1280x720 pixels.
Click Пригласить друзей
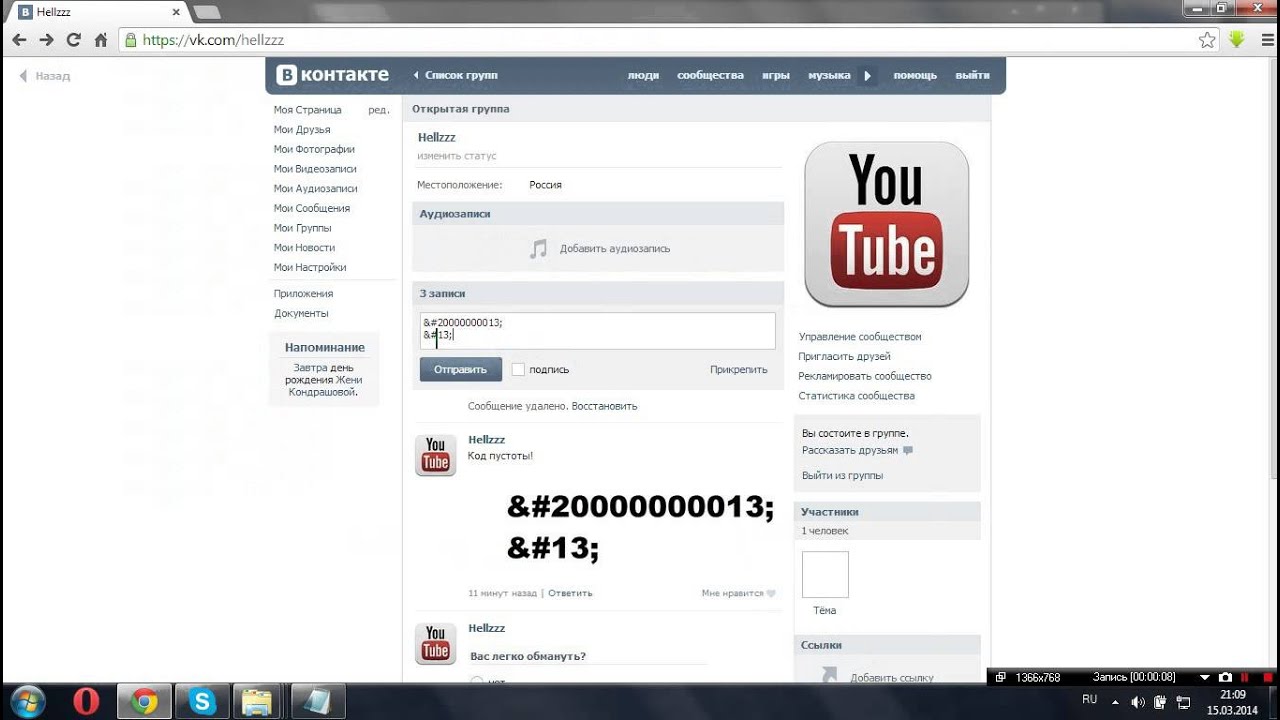click(x=844, y=356)
